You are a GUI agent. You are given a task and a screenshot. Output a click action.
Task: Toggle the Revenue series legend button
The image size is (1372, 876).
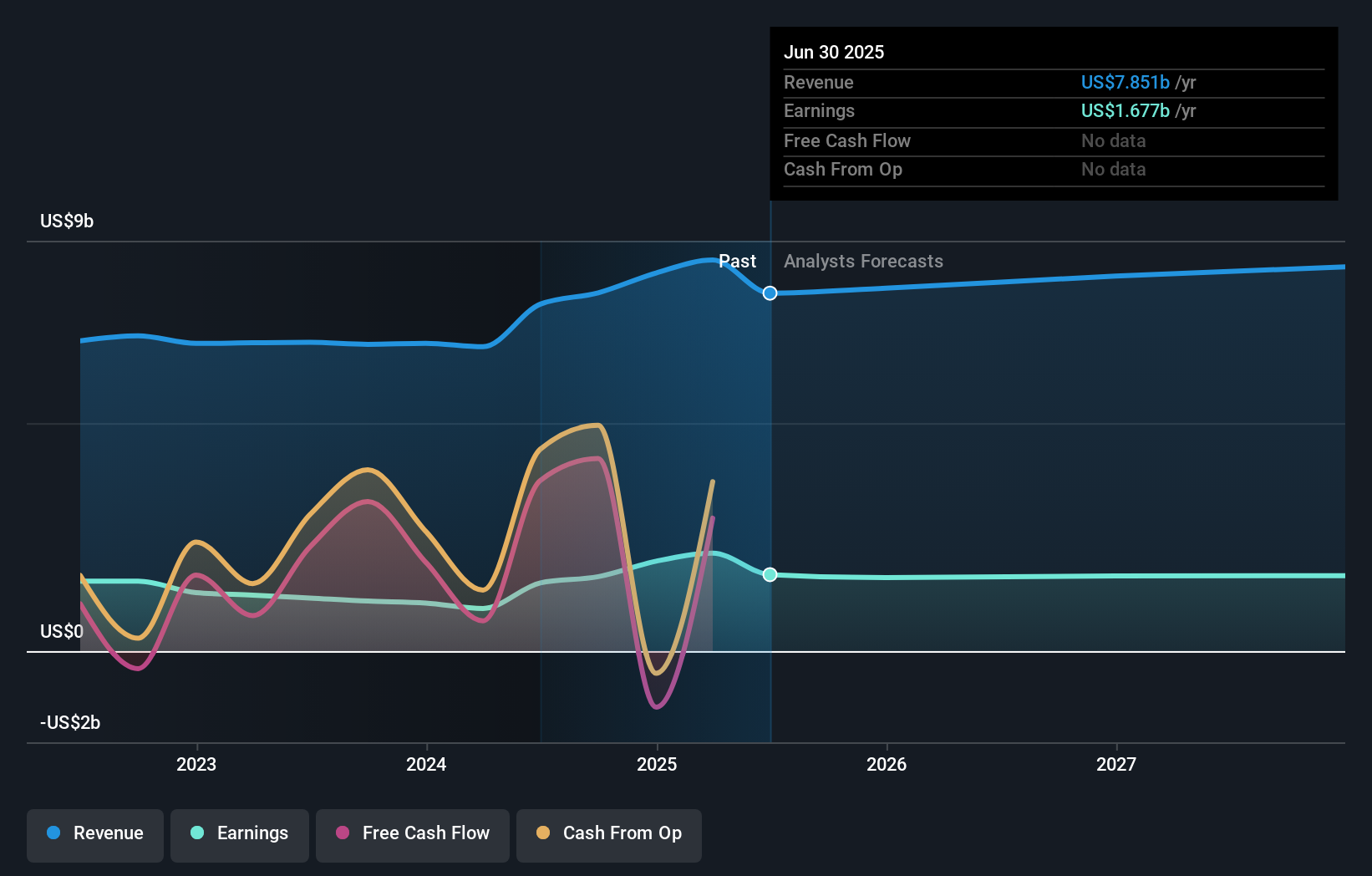coord(95,835)
